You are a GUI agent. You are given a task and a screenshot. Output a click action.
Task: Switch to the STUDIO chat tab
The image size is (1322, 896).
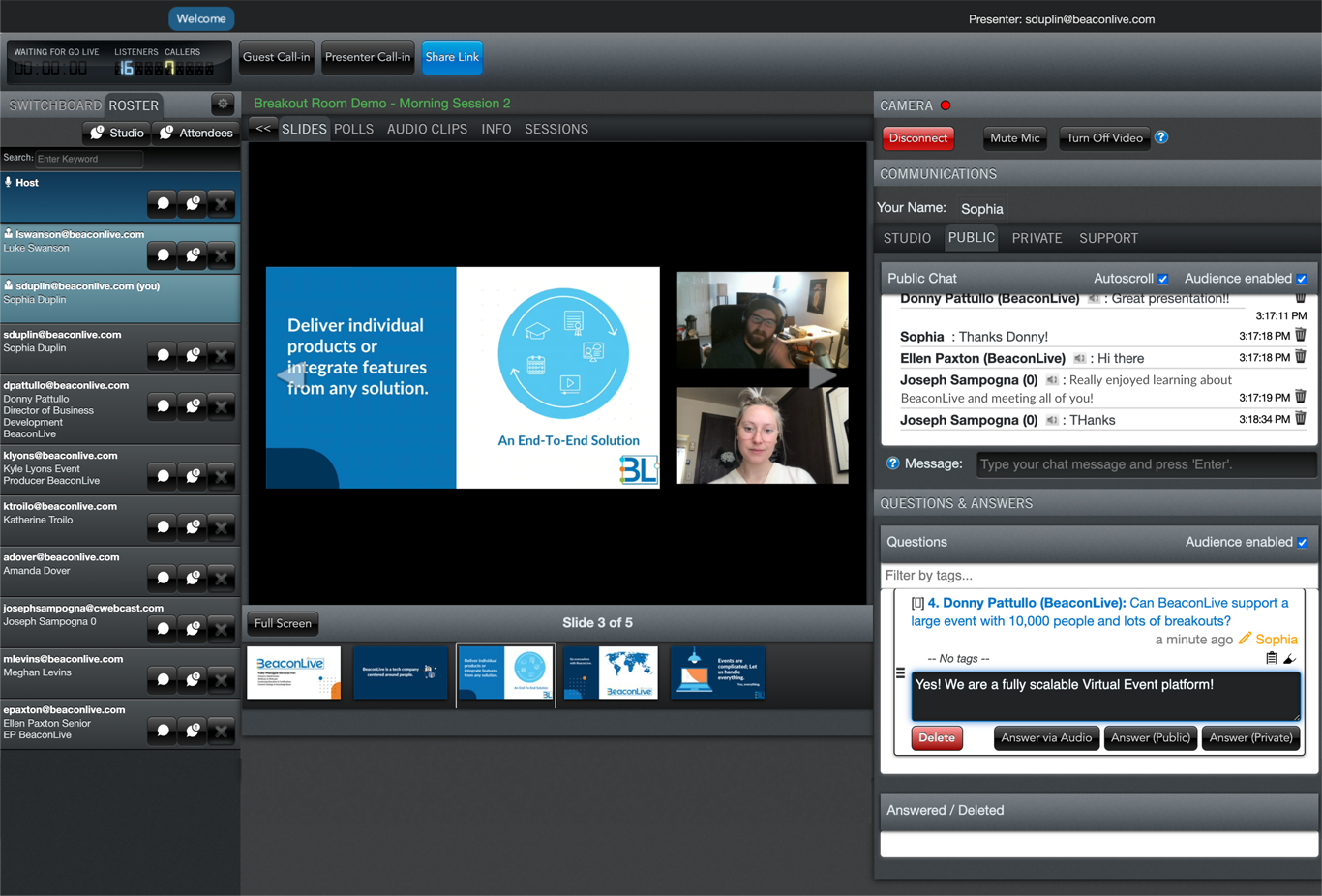(907, 238)
